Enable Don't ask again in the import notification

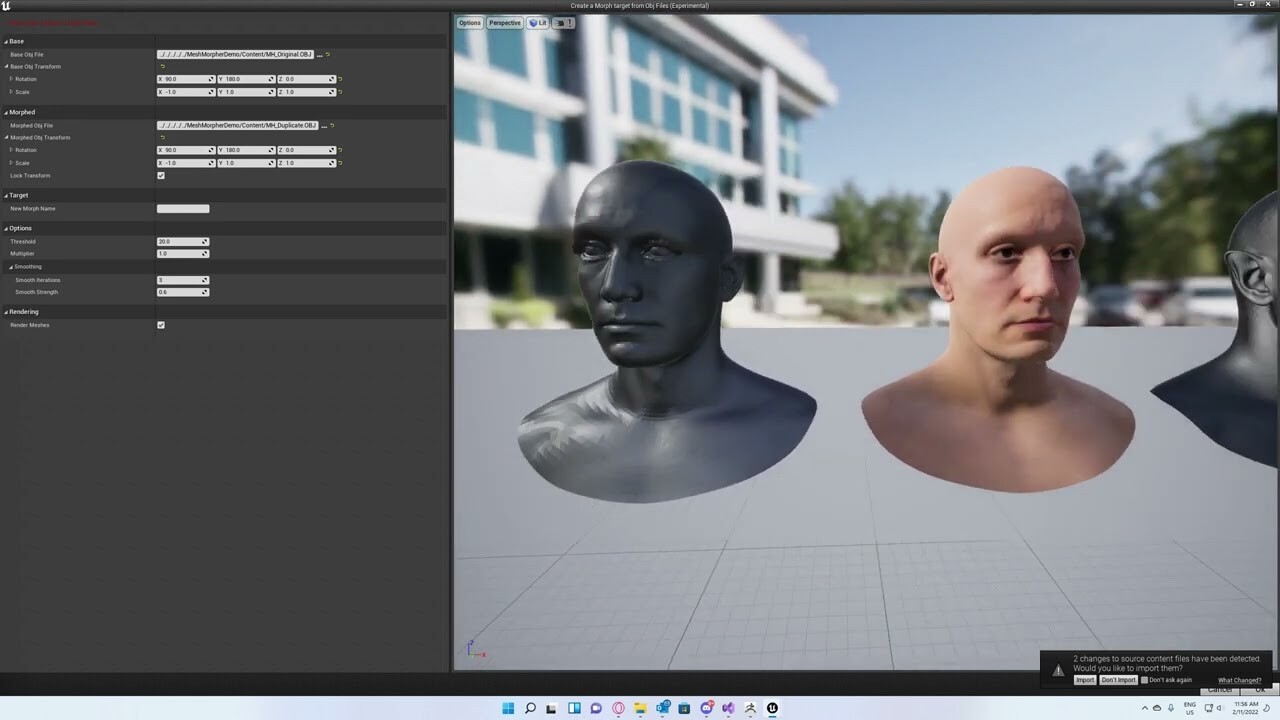1143,680
